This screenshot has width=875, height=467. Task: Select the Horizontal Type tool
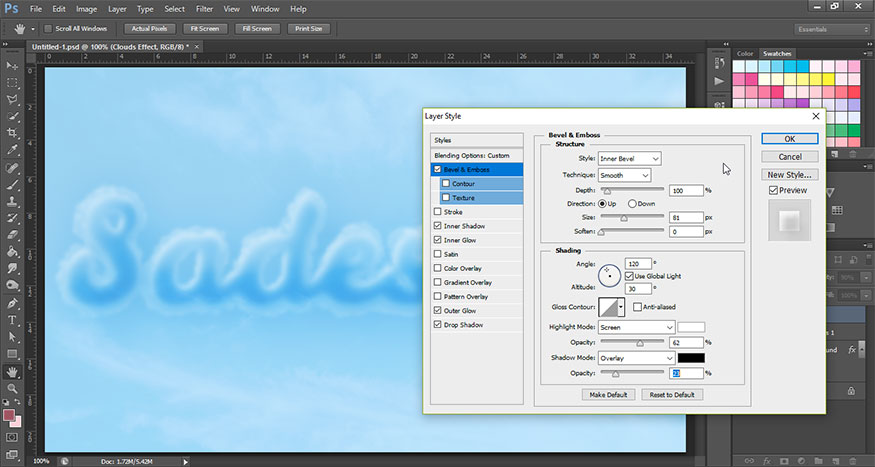click(14, 320)
